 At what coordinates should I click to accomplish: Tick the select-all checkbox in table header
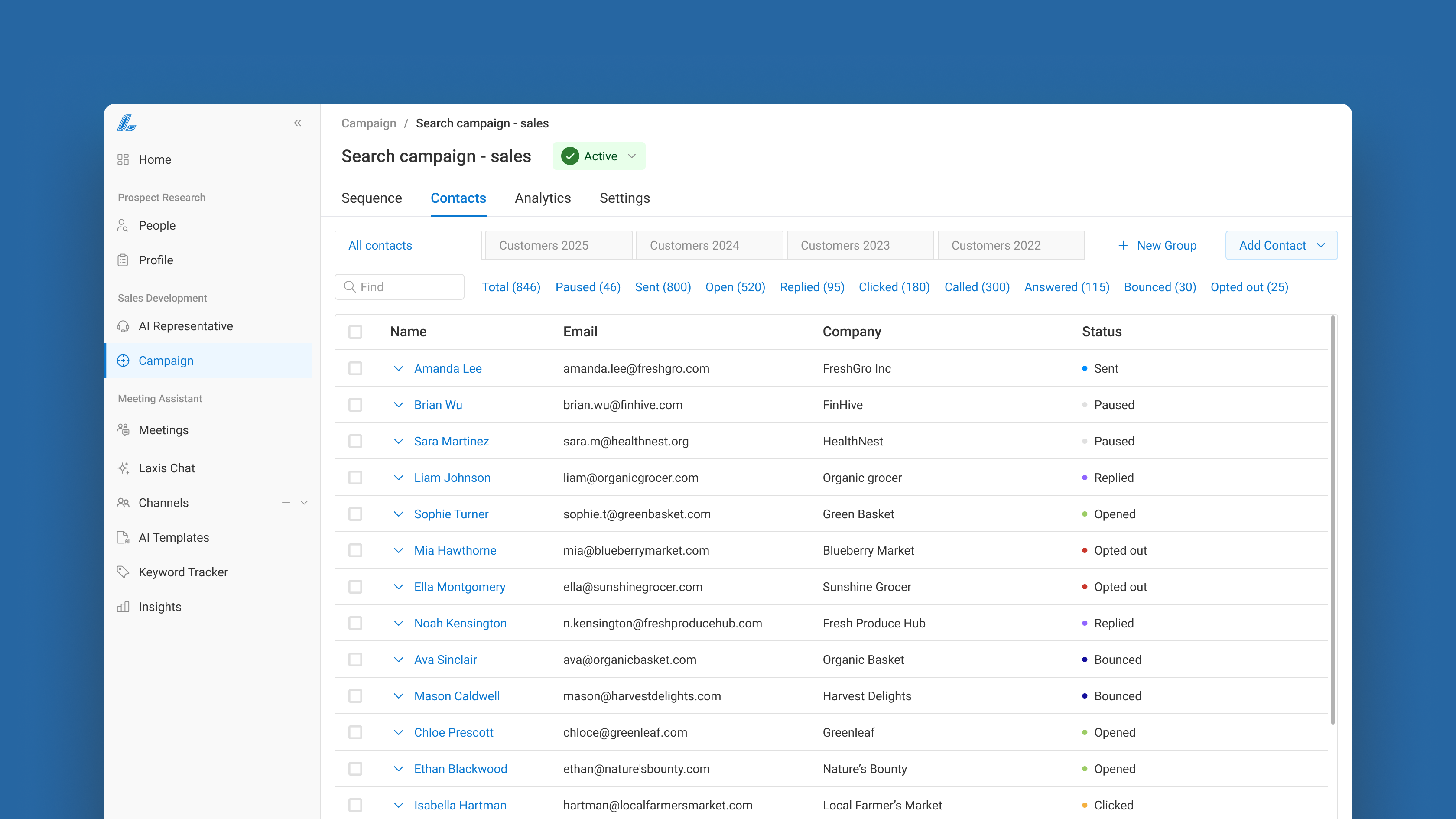tap(355, 332)
